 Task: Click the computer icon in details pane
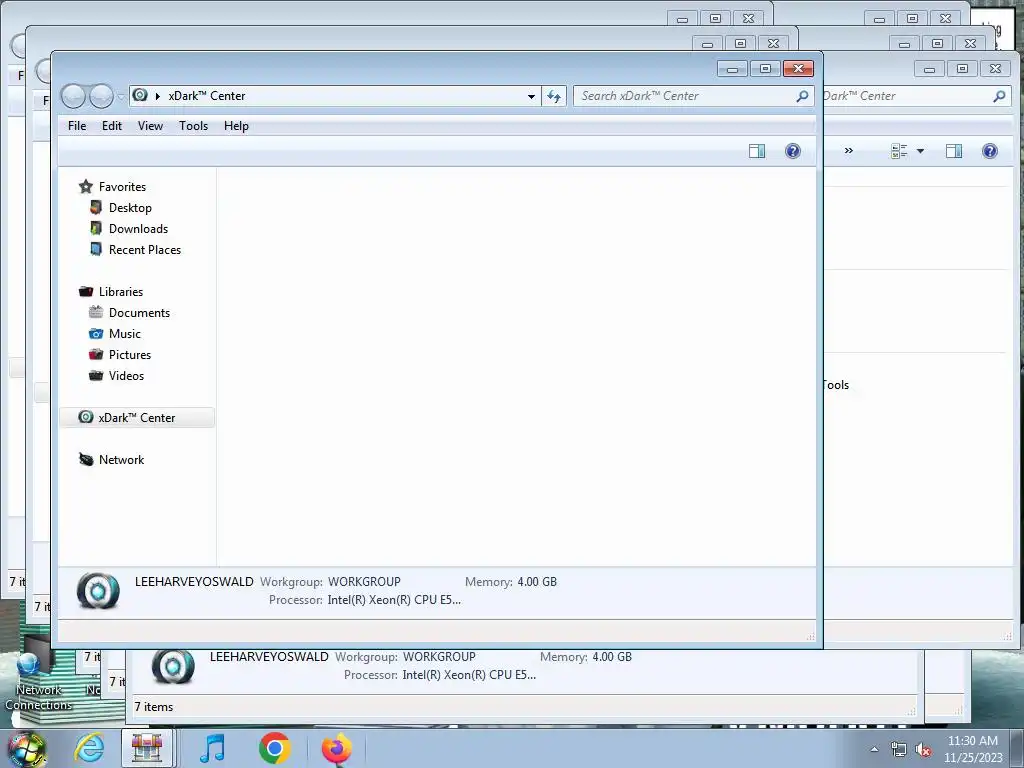click(98, 591)
